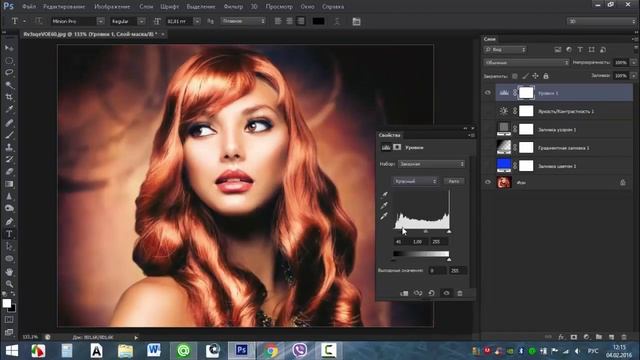The height and width of the screenshot is (360, 640).
Task: Show the Brightness/Contrast 1 layer
Action: click(x=488, y=111)
